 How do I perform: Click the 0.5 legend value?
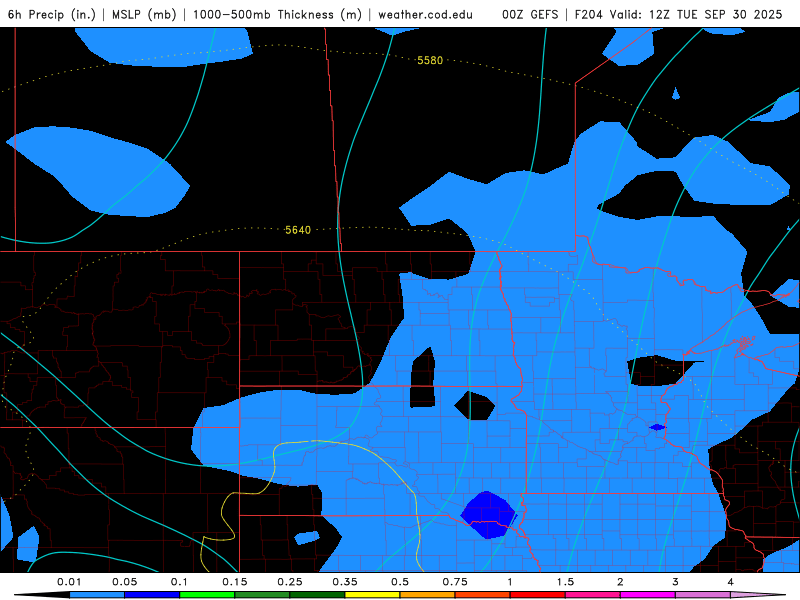[x=400, y=582]
